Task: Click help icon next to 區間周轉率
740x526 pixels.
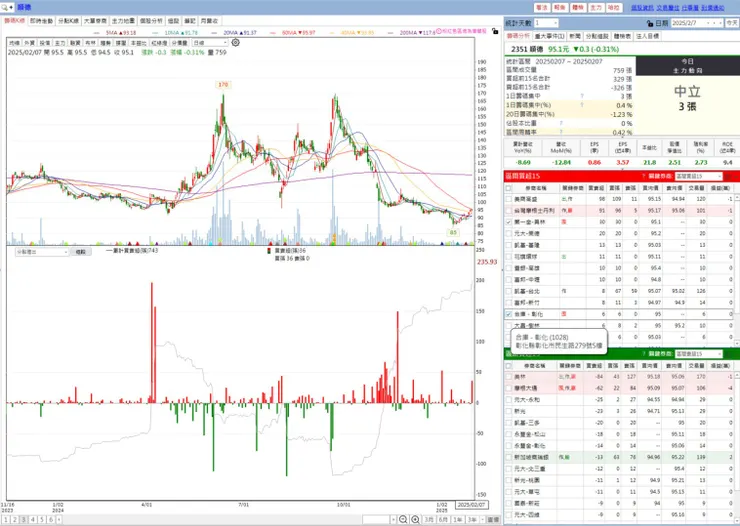Action: coord(561,132)
